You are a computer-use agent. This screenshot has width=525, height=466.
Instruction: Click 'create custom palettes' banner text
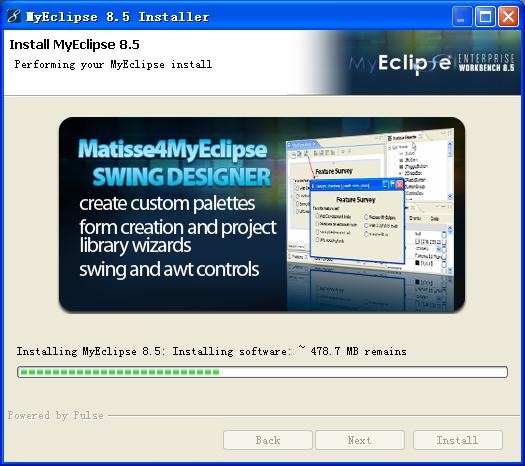(167, 204)
